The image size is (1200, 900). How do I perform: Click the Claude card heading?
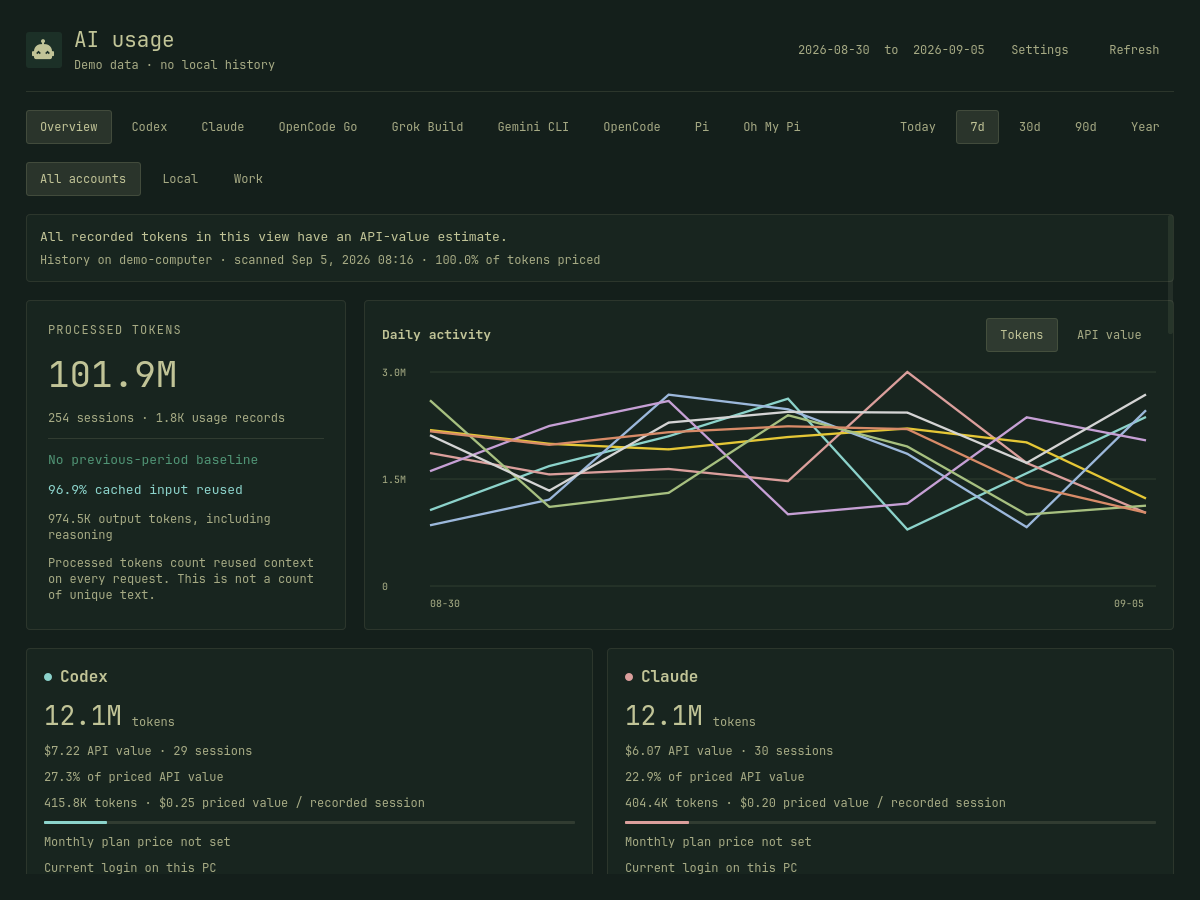click(669, 677)
